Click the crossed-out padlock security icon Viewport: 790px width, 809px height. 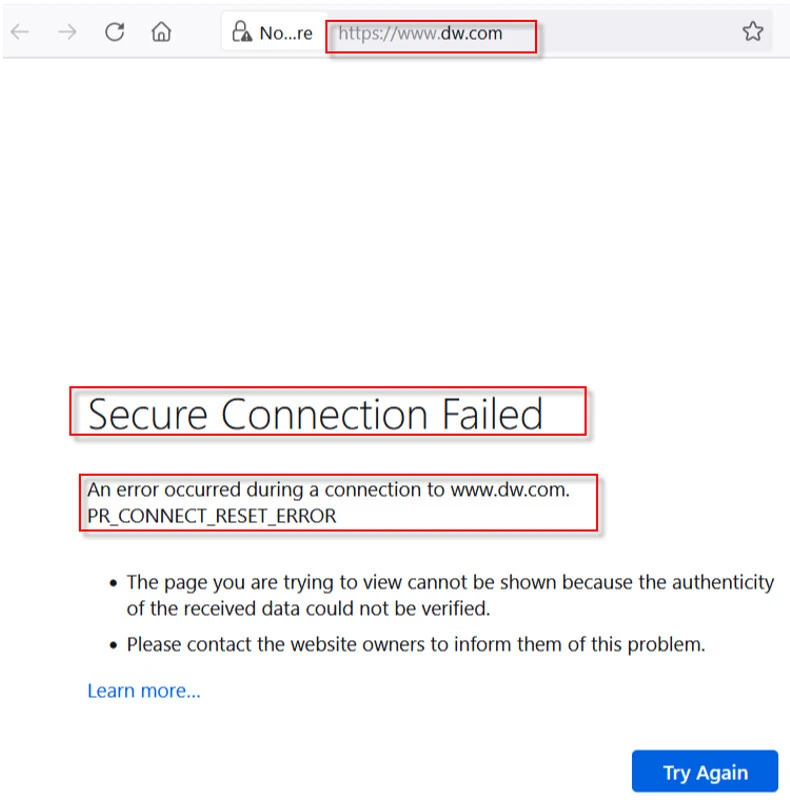click(241, 32)
